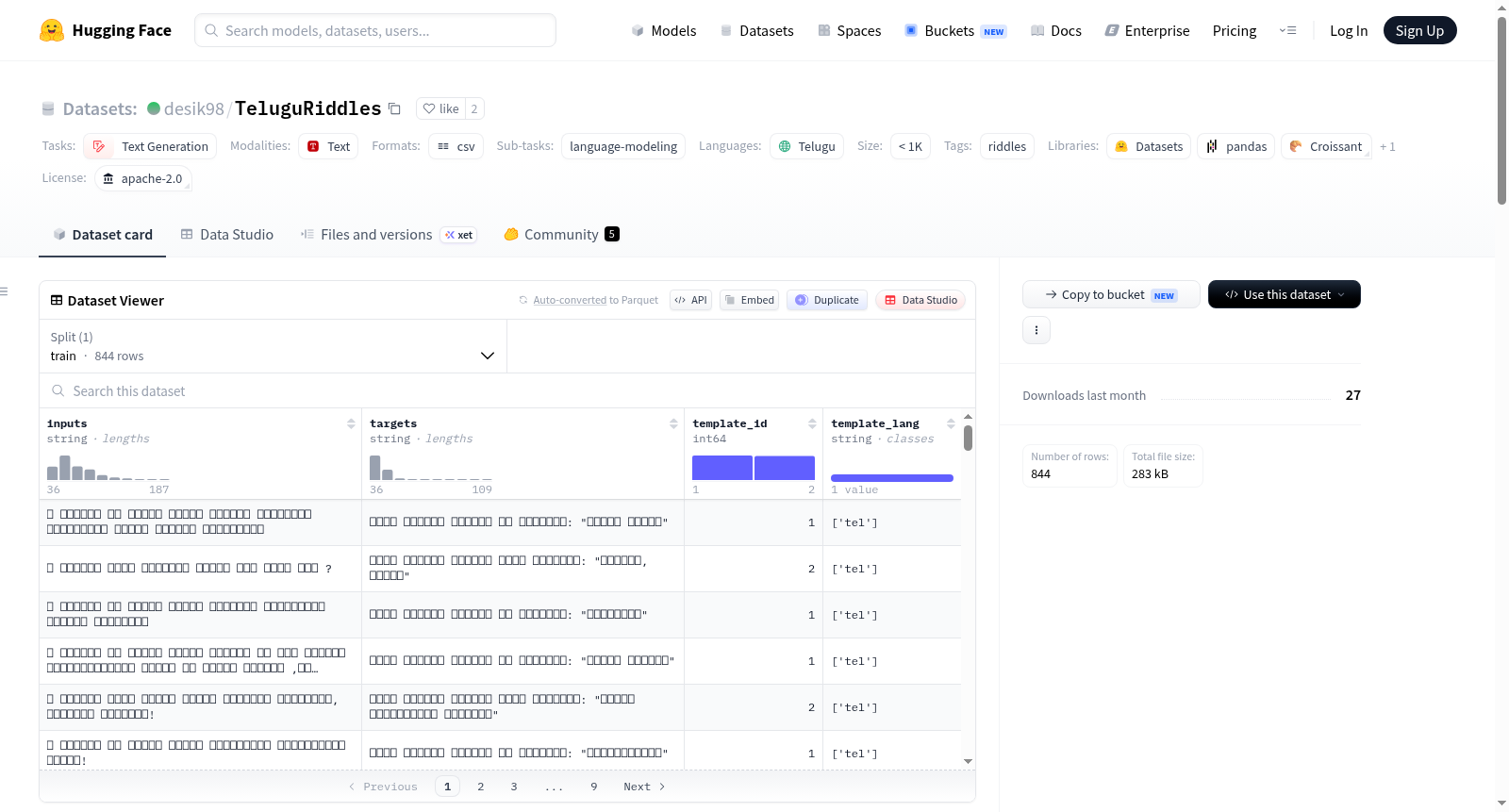
Task: Expand the navigation more-menu icon
Action: [1287, 30]
